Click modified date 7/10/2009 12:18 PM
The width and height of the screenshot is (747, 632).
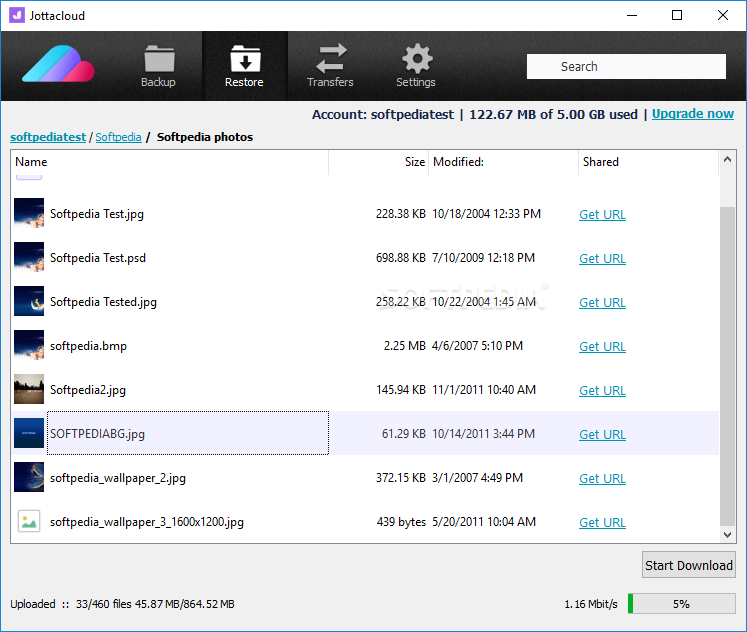[483, 258]
